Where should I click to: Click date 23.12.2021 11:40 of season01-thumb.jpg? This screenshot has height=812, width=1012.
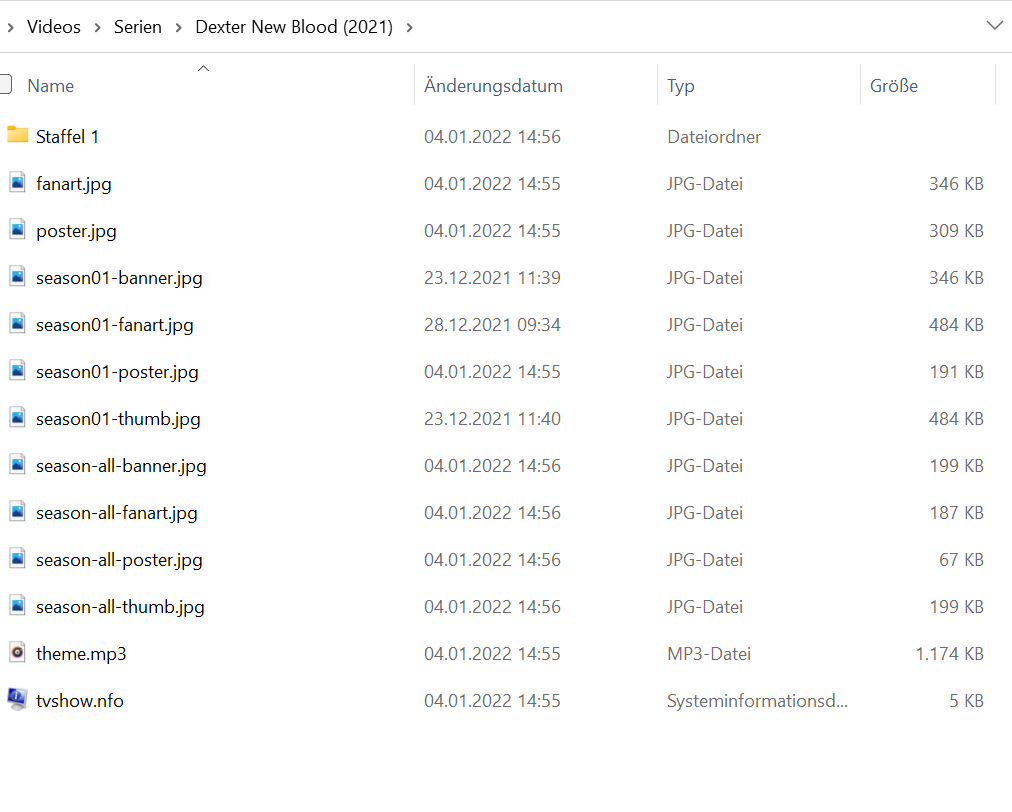(492, 419)
